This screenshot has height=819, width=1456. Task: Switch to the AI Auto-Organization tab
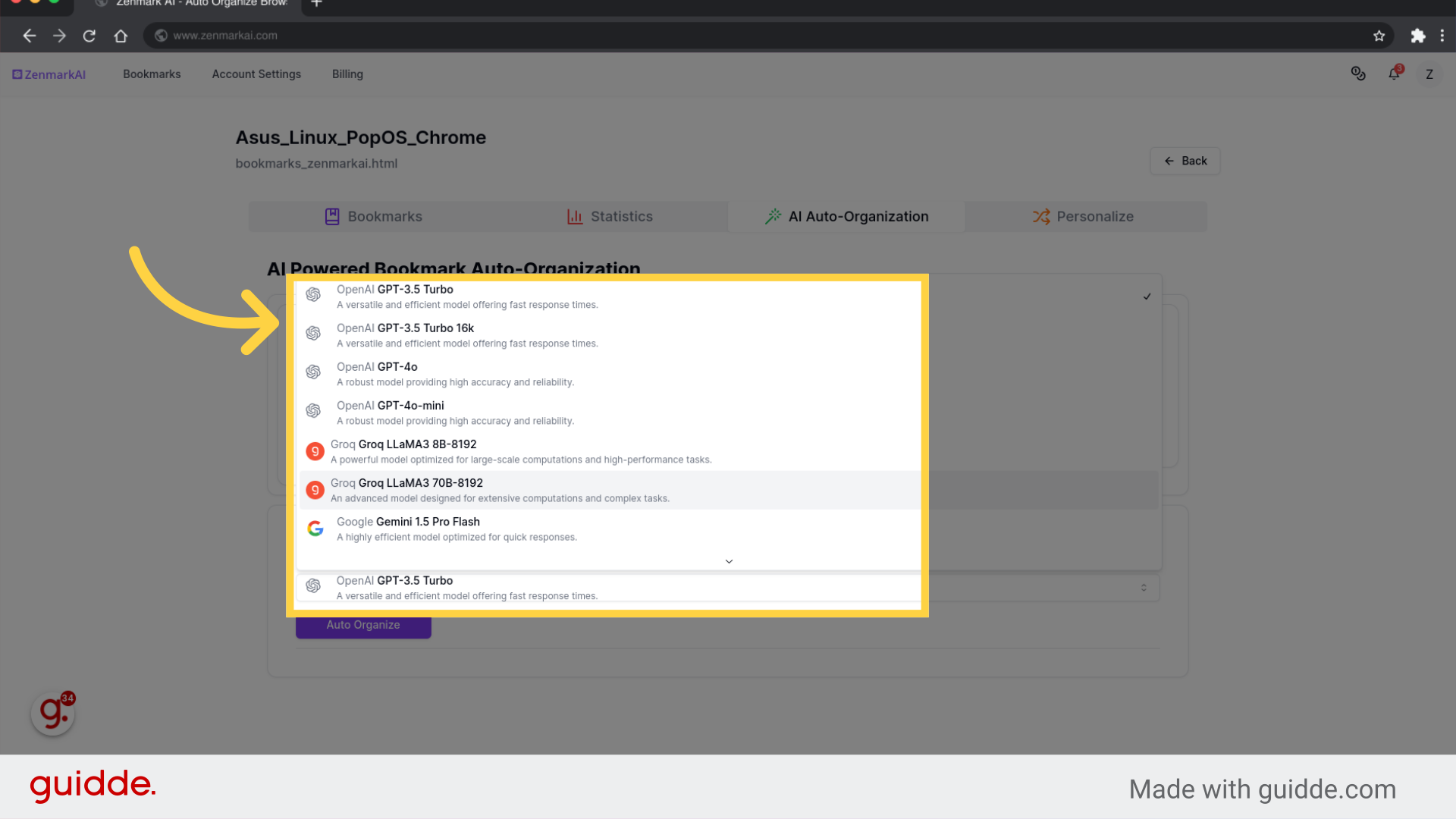846,216
